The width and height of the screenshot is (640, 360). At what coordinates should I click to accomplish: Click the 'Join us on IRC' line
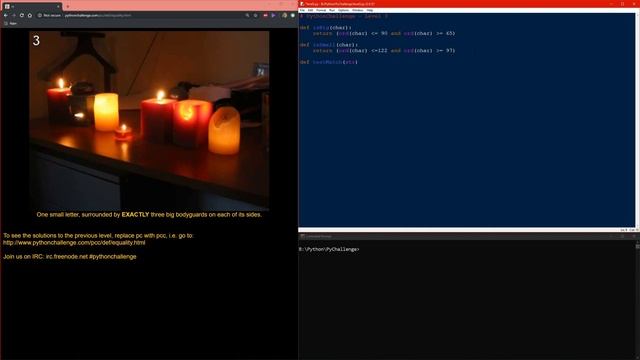tap(70, 256)
